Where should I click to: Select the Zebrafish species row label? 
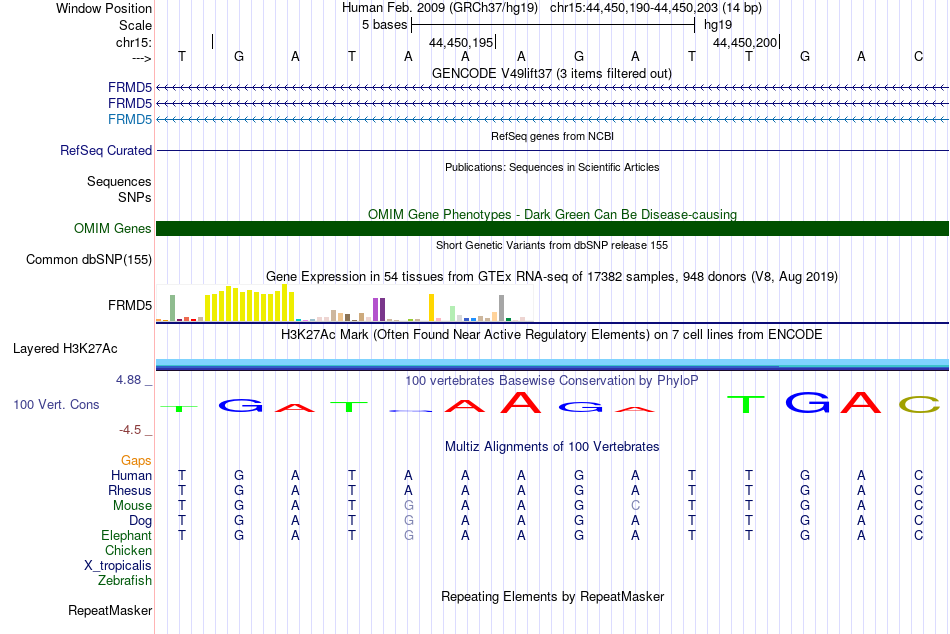(x=125, y=581)
